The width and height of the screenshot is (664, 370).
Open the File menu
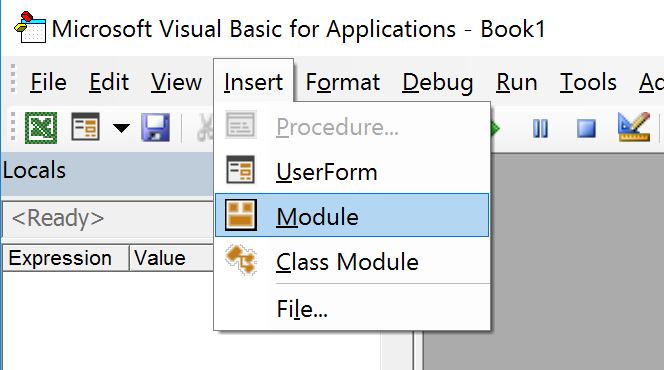[48, 82]
